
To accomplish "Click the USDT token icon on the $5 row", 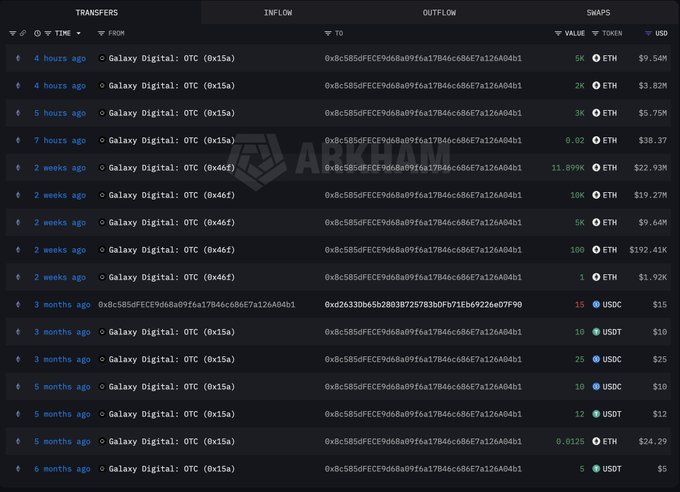I will [x=596, y=469].
